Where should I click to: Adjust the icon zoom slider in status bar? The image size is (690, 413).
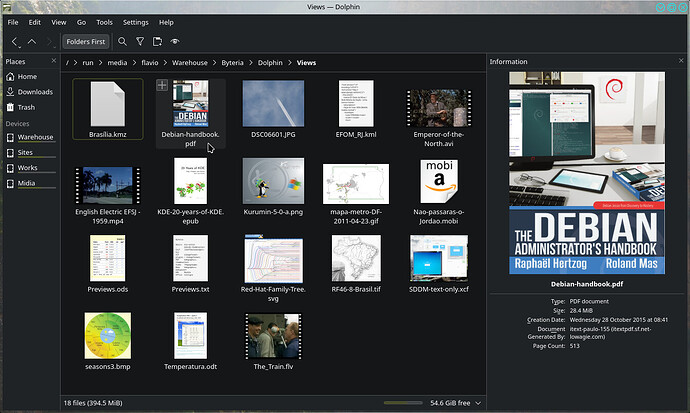click(403, 403)
